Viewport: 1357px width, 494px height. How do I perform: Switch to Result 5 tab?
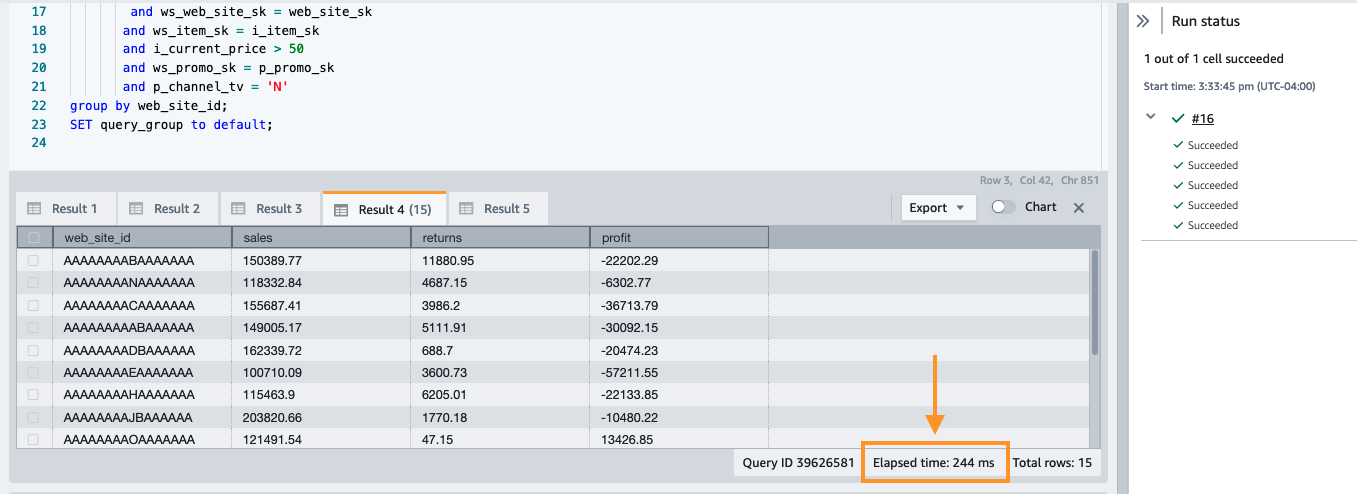[497, 208]
